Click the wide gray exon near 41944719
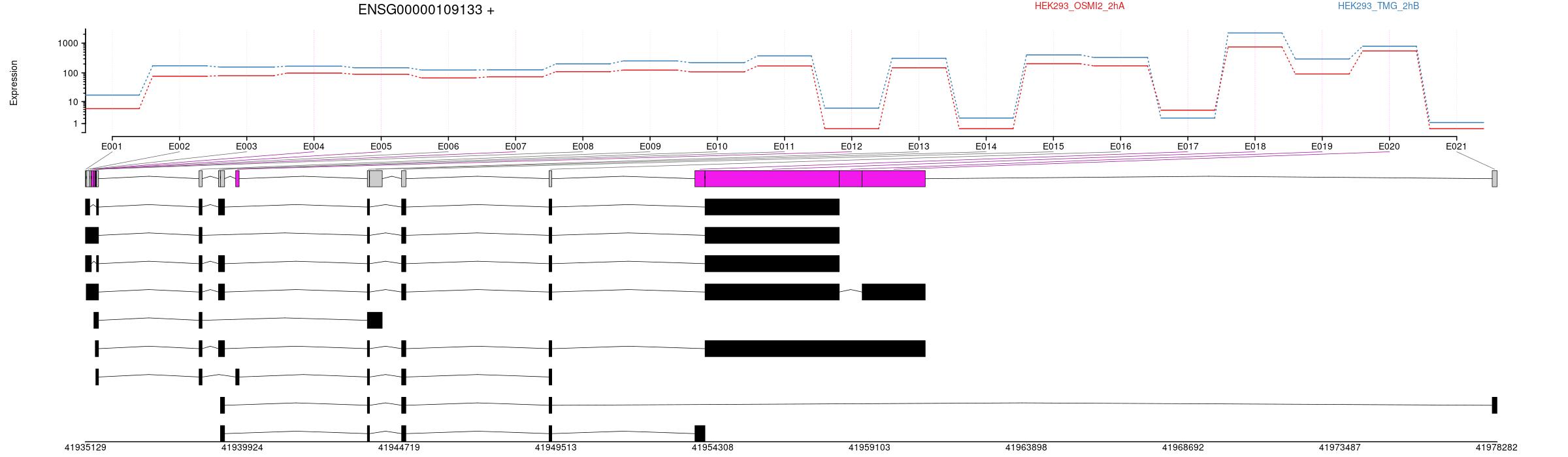 (375, 179)
